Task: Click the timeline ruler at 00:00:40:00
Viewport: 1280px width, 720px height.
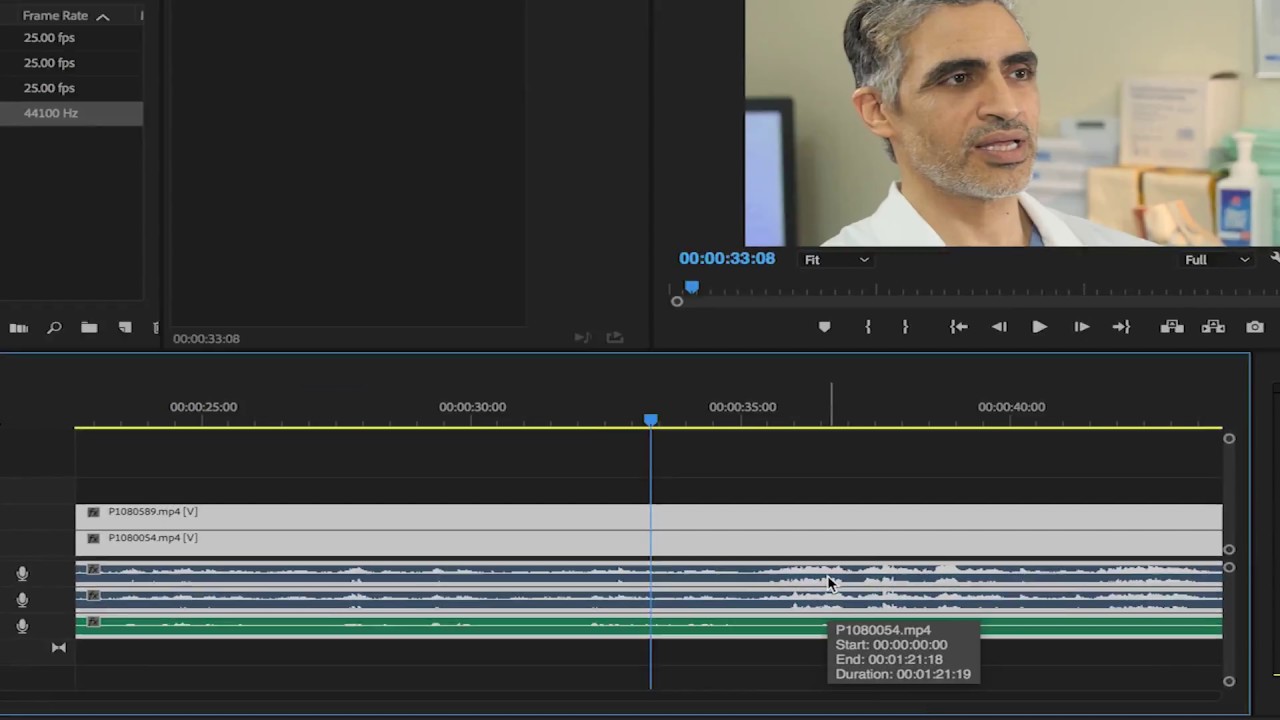Action: point(1011,407)
